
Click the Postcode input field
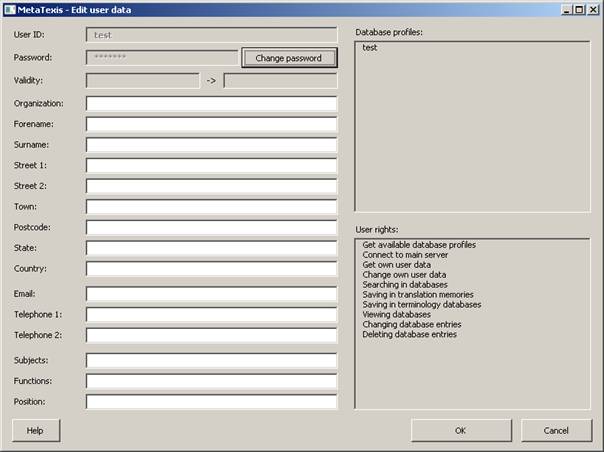tap(211, 227)
